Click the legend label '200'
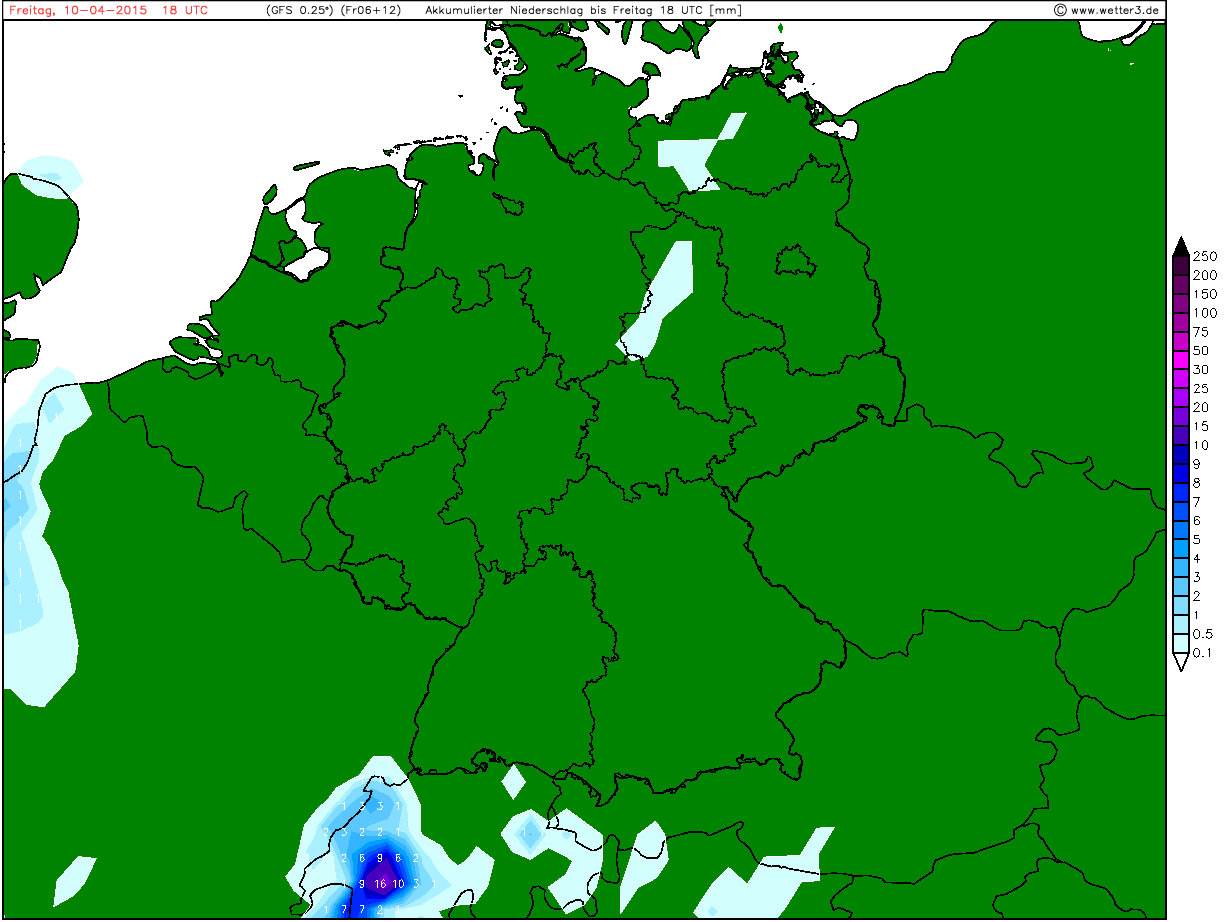Image resolution: width=1229 pixels, height=922 pixels. click(1204, 275)
